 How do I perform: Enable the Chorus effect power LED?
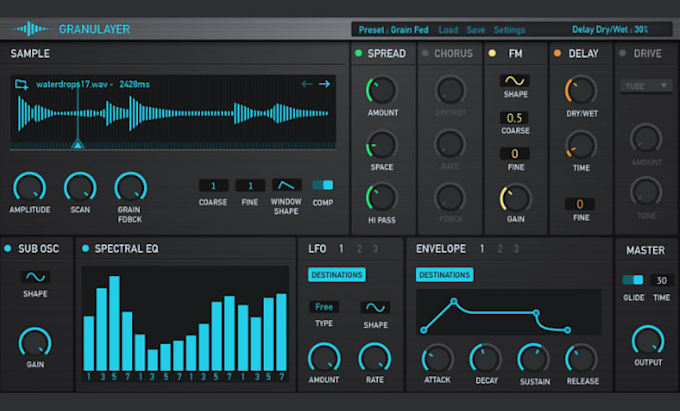(x=425, y=53)
